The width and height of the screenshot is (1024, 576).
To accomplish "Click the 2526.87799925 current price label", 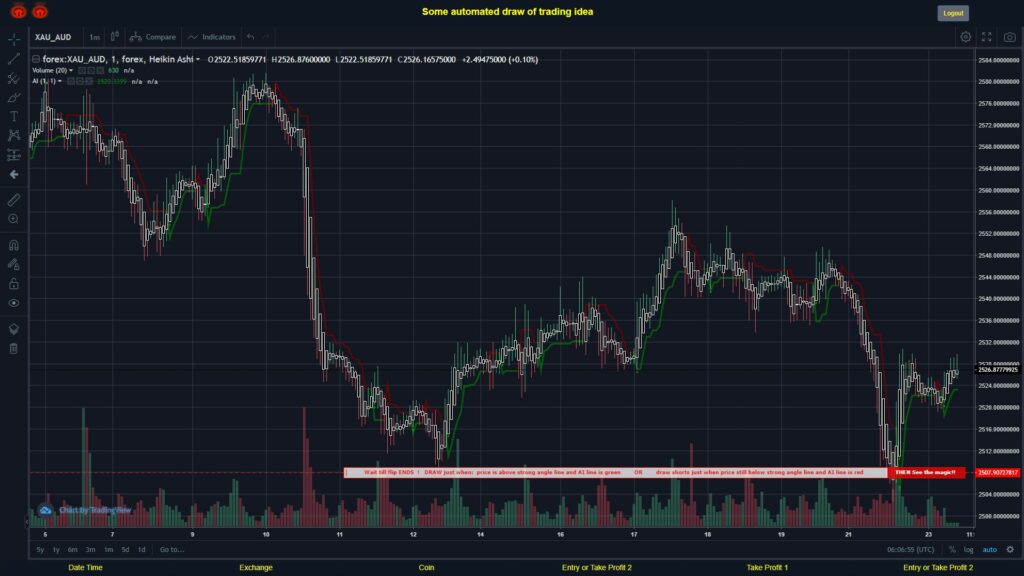I will [x=997, y=370].
